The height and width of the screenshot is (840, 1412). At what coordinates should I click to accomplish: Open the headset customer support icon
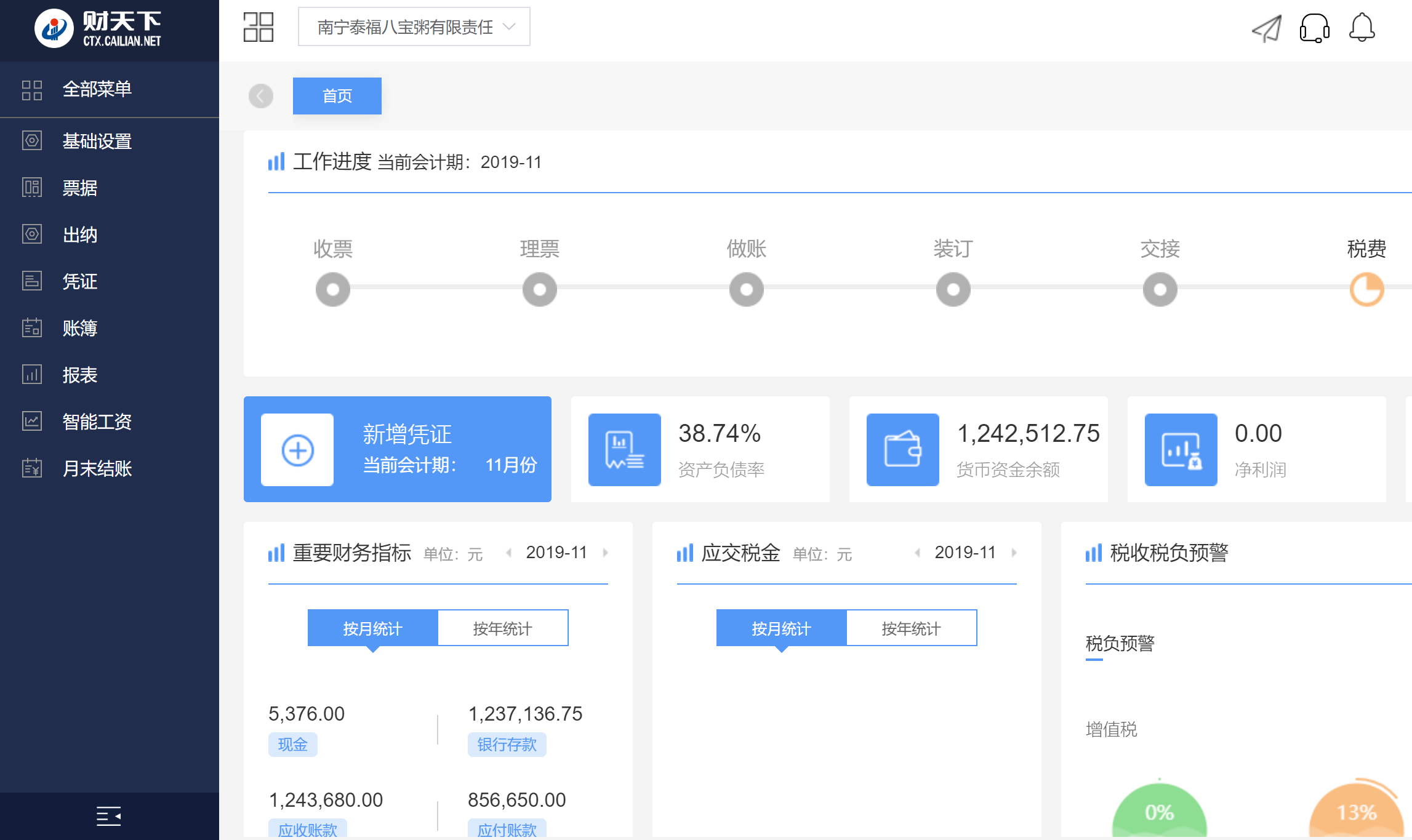[1314, 28]
